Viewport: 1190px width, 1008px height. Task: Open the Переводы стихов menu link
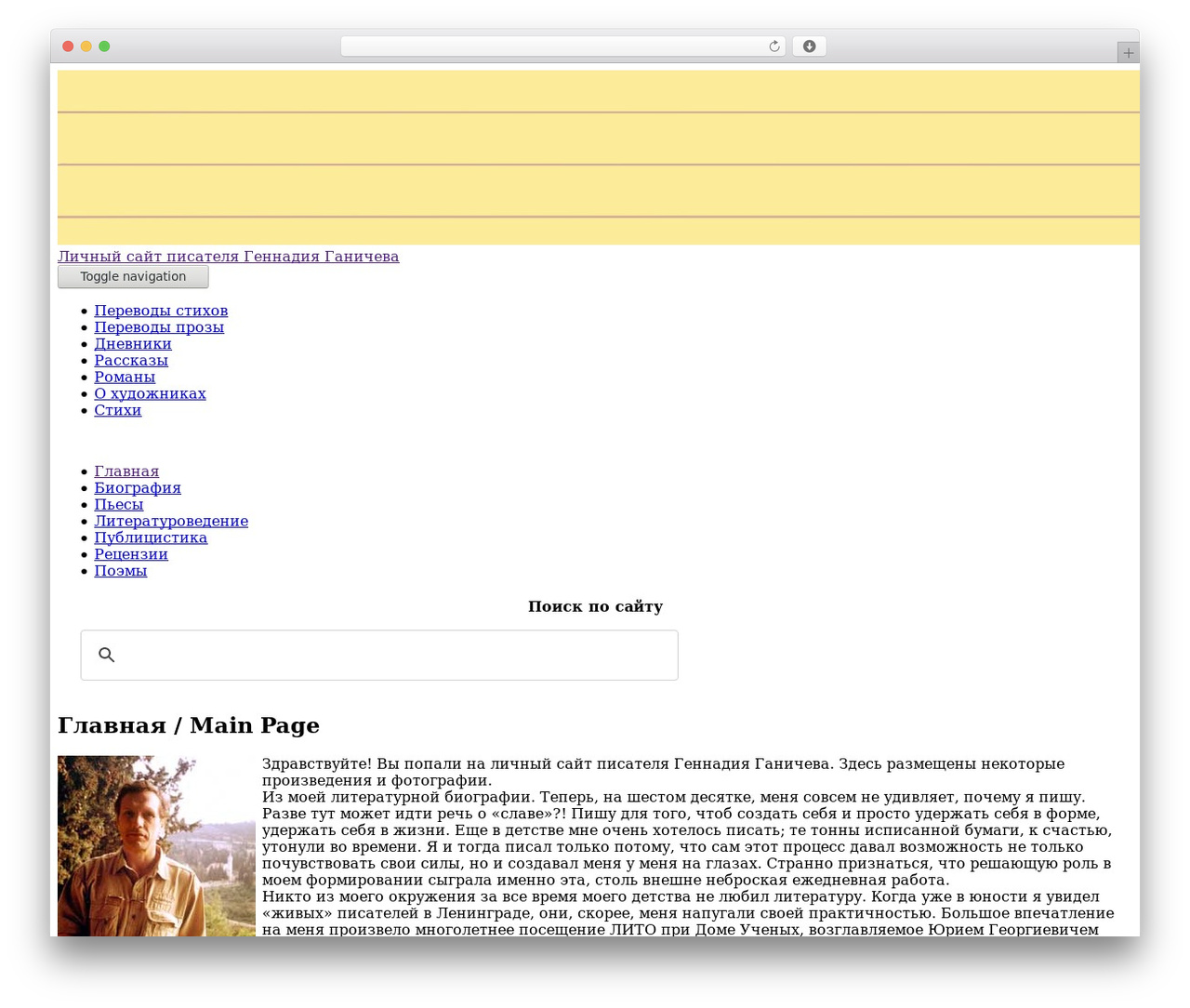tap(161, 311)
